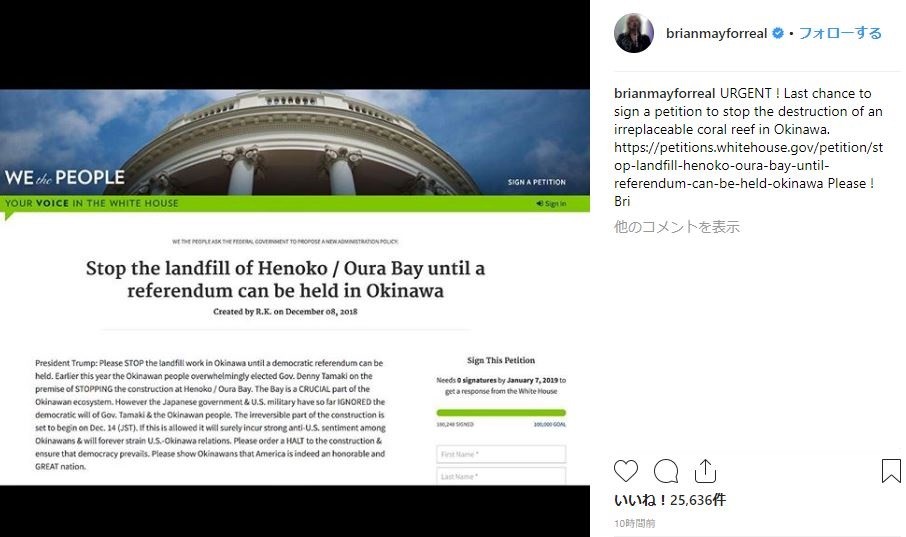Click the First Name input field
Screen dimensions: 906x537
(501, 454)
